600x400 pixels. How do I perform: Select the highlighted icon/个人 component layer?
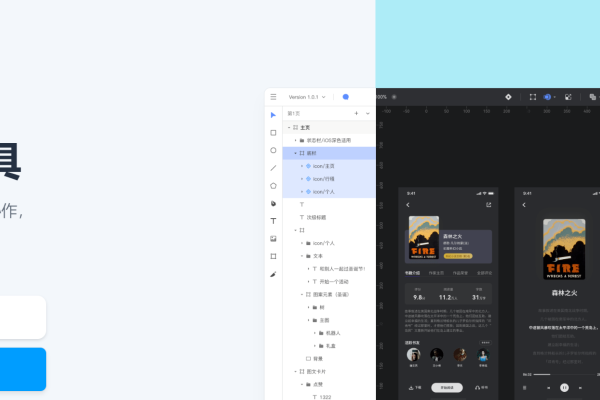point(329,192)
